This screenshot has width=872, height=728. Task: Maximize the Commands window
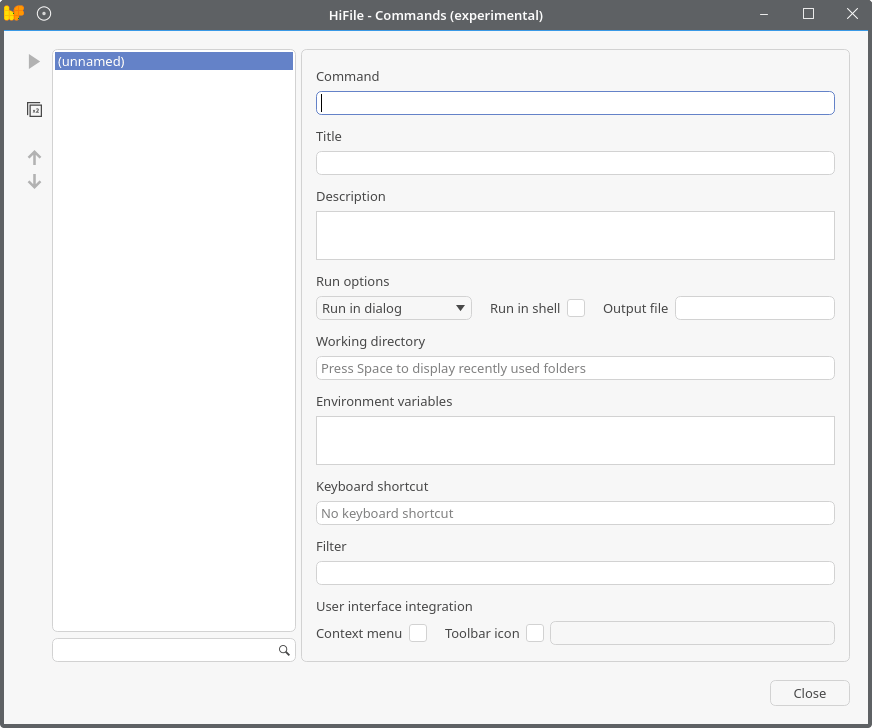[808, 14]
